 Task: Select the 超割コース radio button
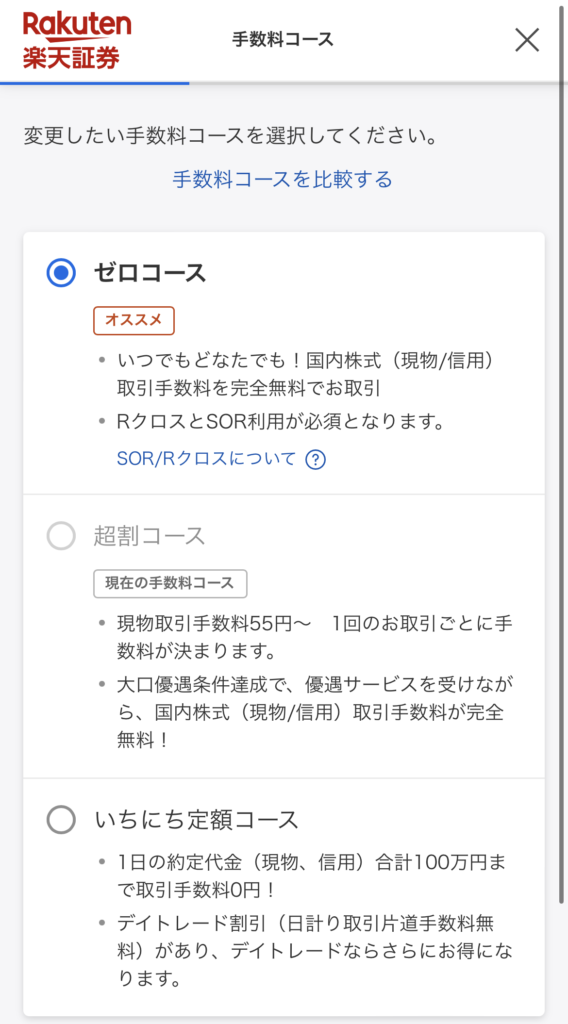click(61, 537)
